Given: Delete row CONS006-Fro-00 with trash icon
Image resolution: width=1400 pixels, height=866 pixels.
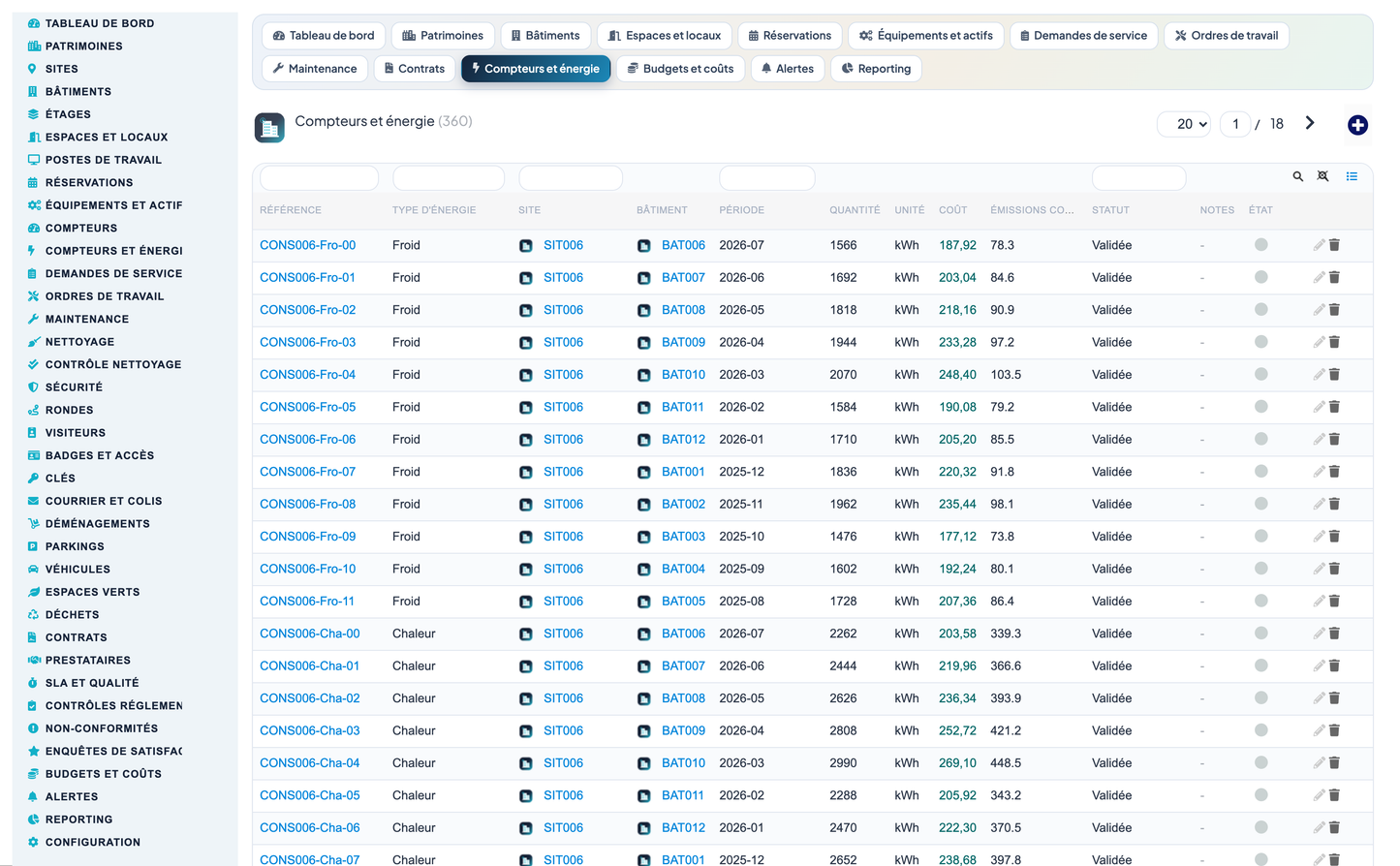Looking at the screenshot, I should click(x=1334, y=245).
